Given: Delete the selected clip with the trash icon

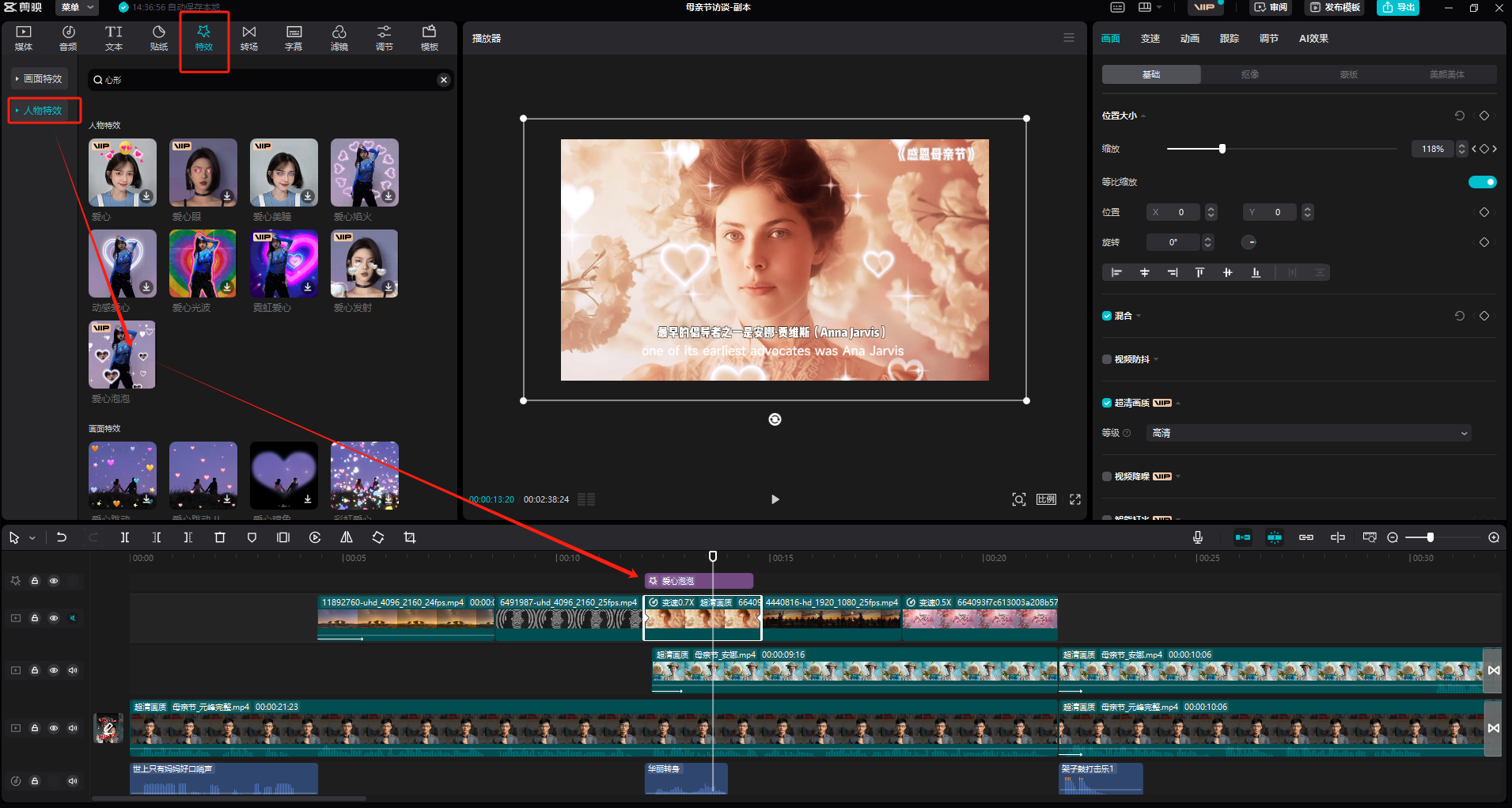Looking at the screenshot, I should 220,537.
